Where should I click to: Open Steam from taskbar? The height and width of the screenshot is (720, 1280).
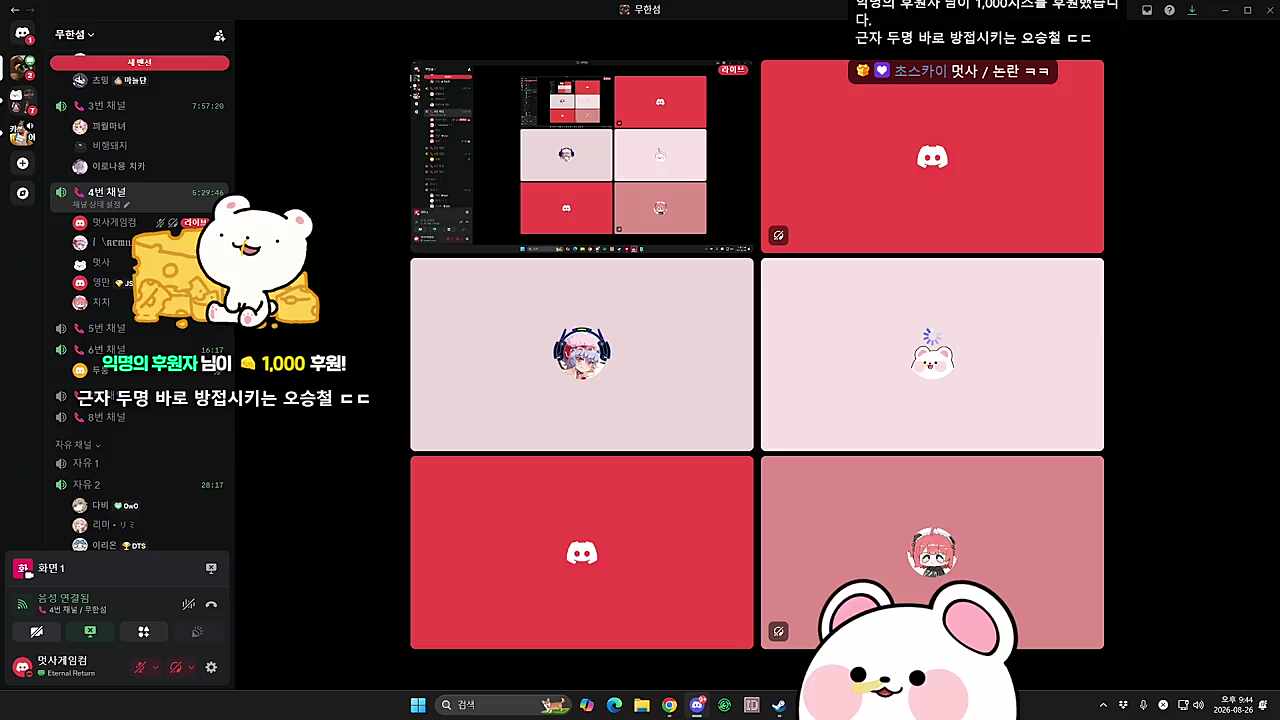(779, 705)
